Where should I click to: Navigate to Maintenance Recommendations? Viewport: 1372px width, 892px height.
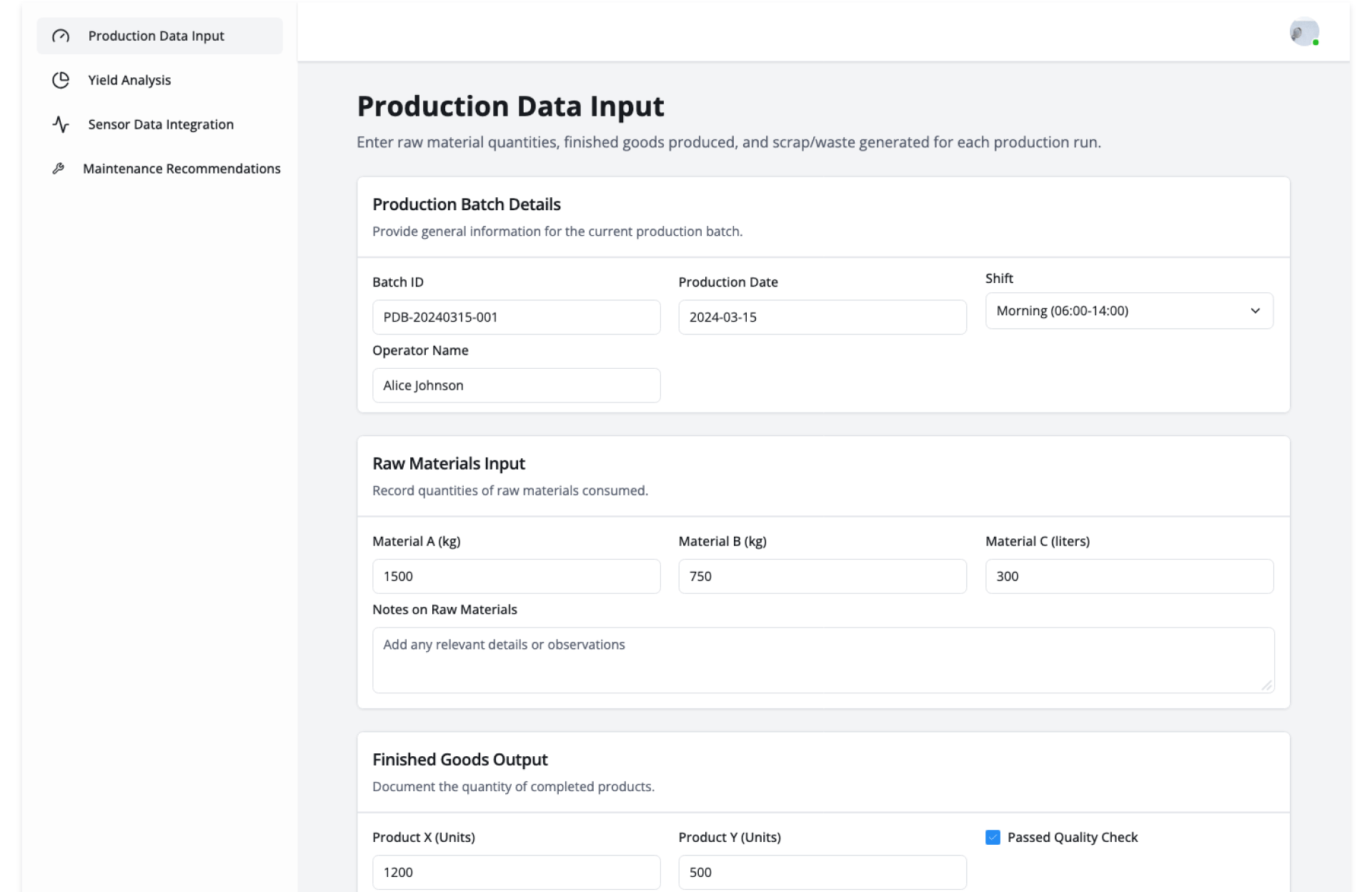[182, 169]
